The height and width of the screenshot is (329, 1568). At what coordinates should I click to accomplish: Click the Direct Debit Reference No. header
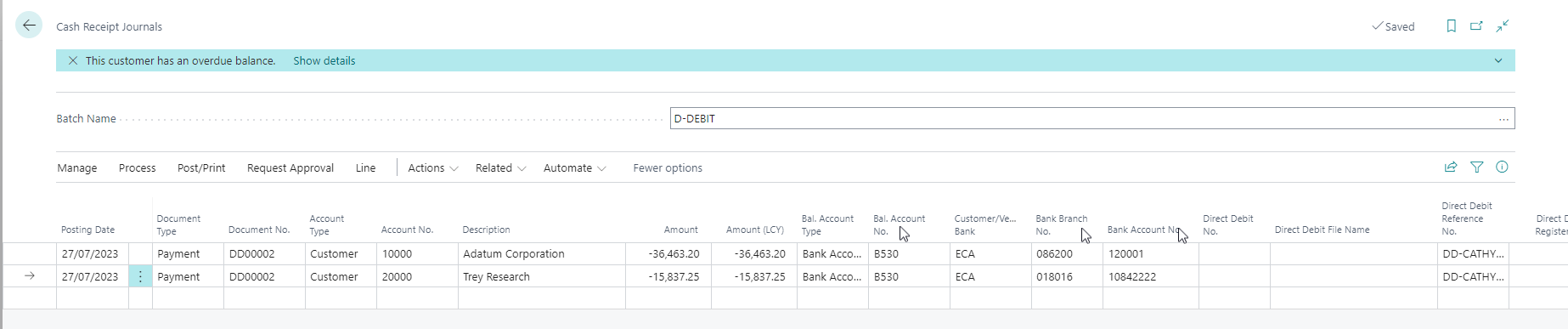point(1467,218)
